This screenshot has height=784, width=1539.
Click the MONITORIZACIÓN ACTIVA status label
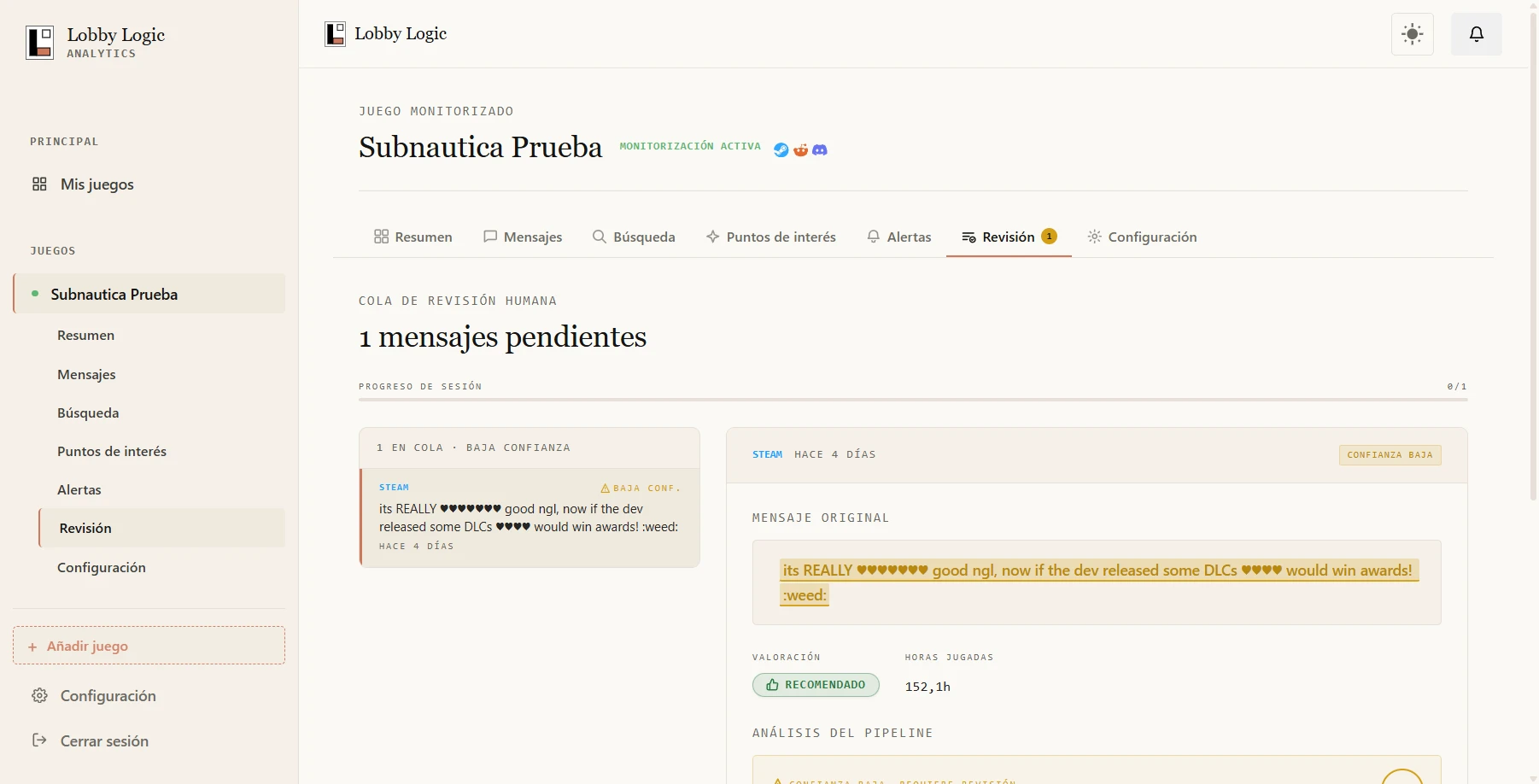coord(690,146)
